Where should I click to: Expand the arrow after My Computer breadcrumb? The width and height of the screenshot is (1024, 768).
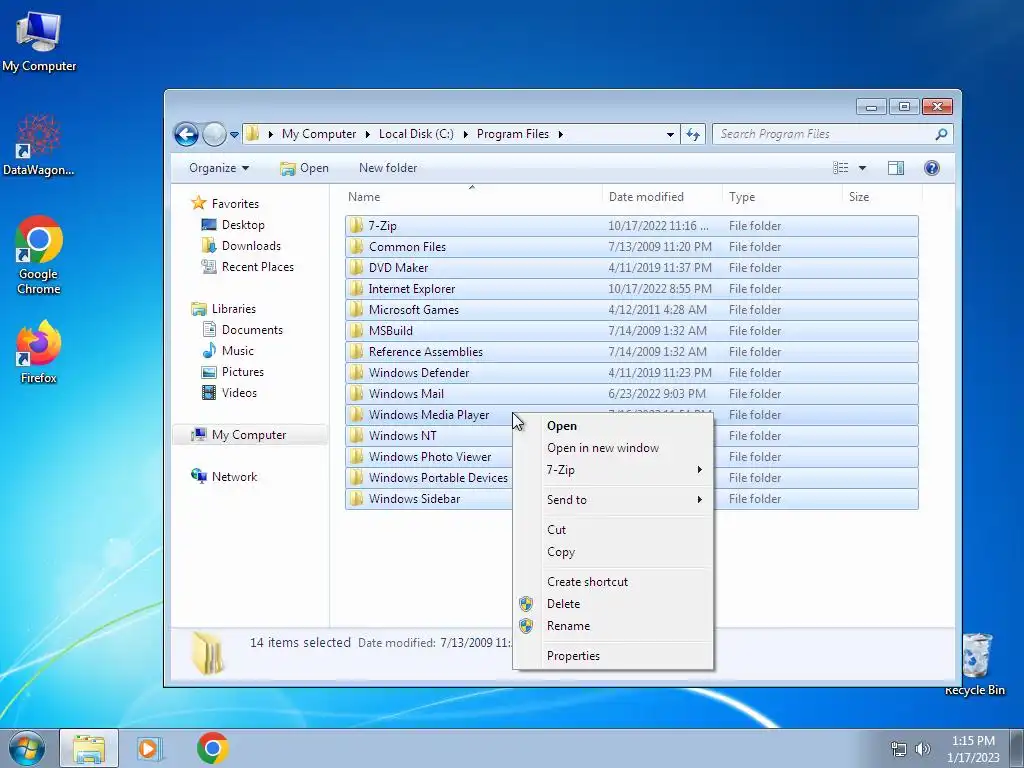pos(367,135)
